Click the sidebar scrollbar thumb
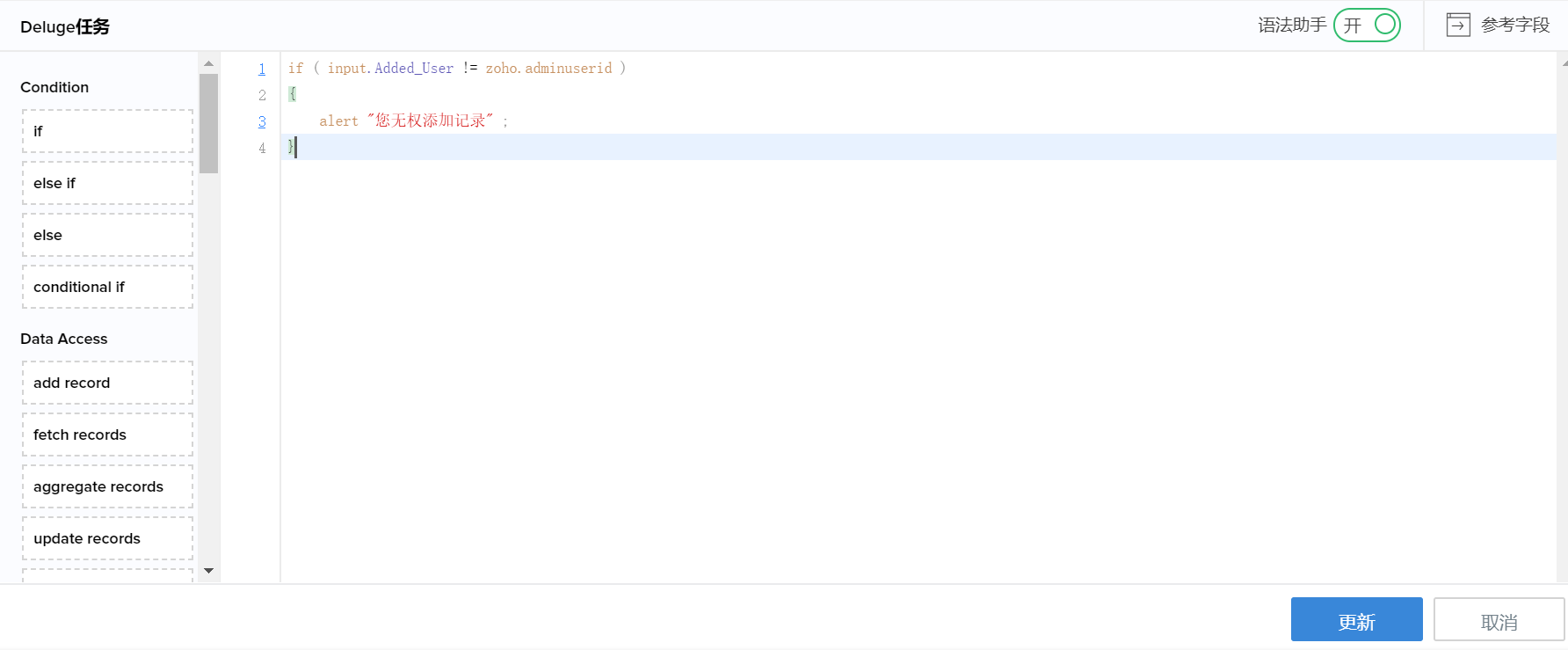 coord(208,124)
